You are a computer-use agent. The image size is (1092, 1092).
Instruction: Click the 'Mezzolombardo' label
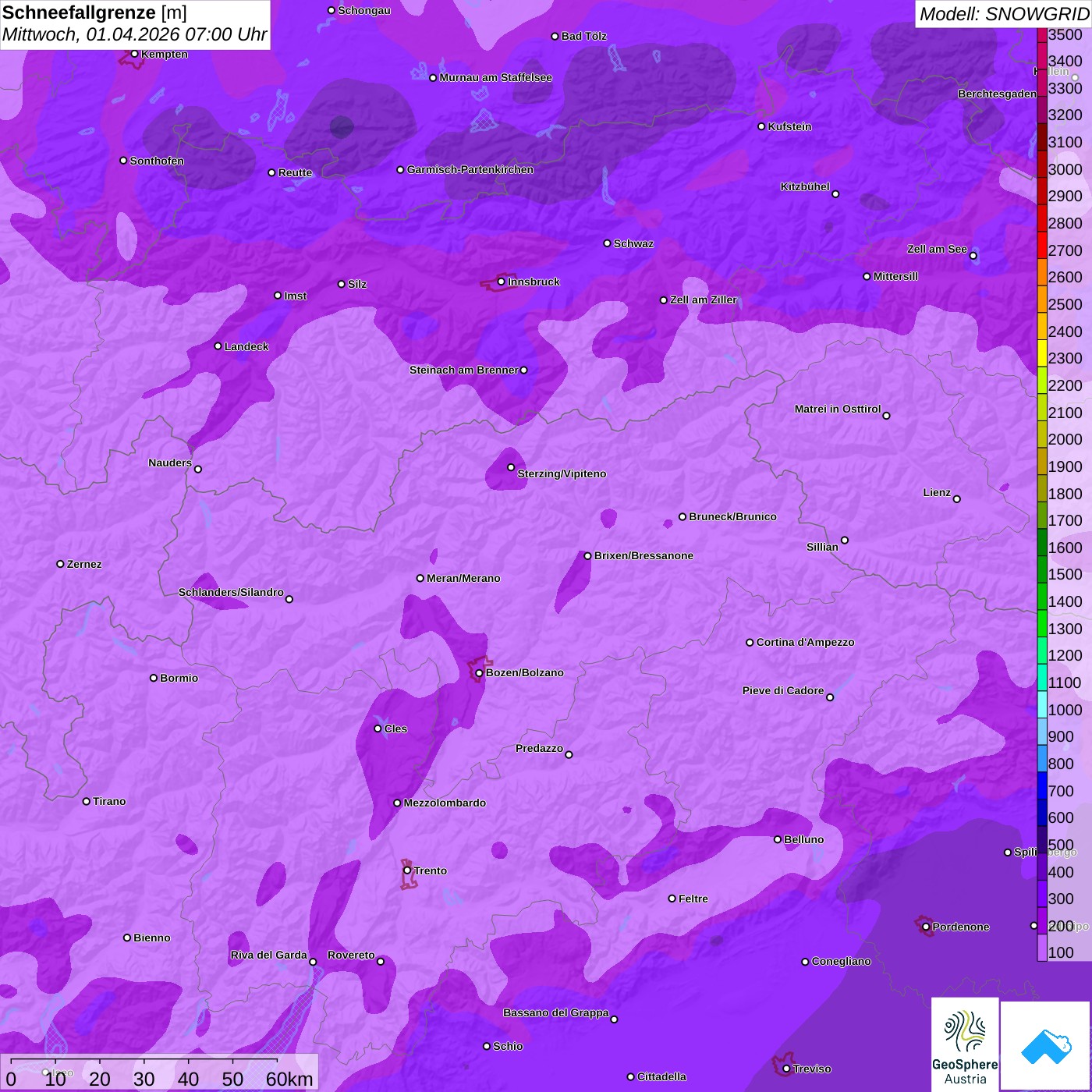(445, 803)
